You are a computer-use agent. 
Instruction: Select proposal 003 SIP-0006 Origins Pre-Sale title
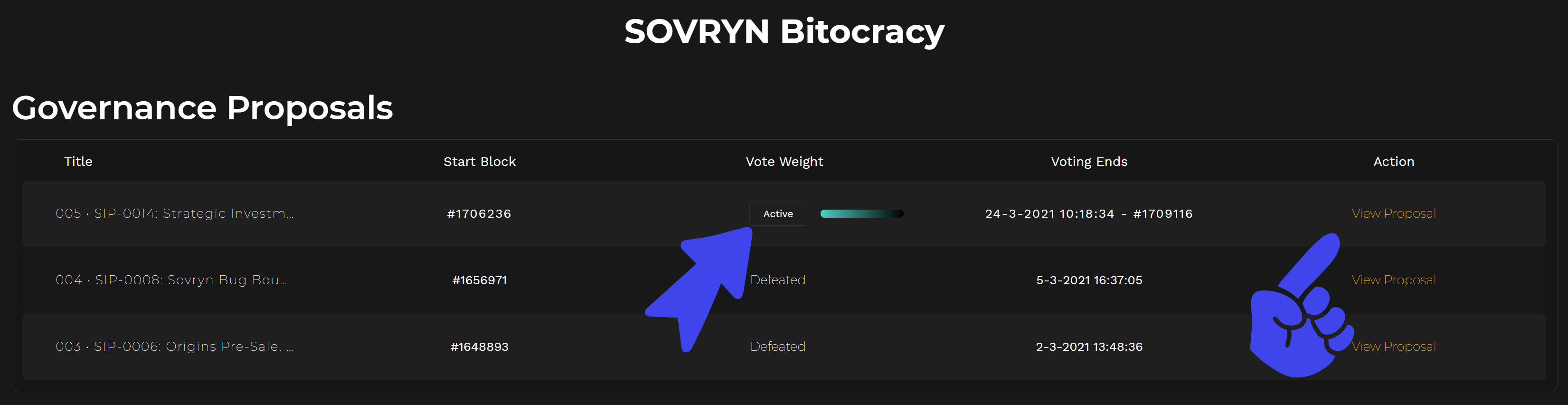tap(175, 346)
